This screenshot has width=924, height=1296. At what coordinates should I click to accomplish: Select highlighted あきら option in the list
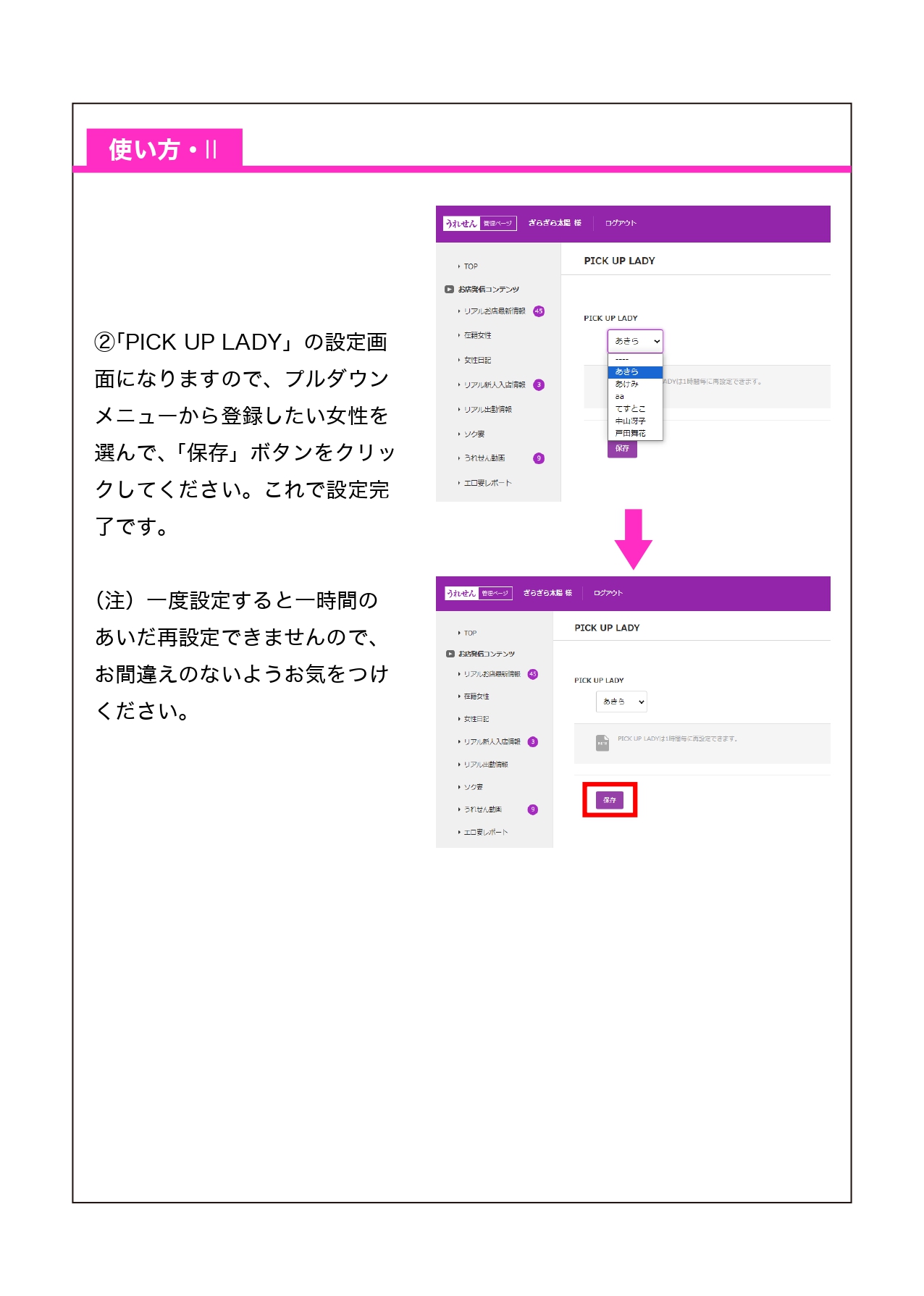tap(635, 372)
